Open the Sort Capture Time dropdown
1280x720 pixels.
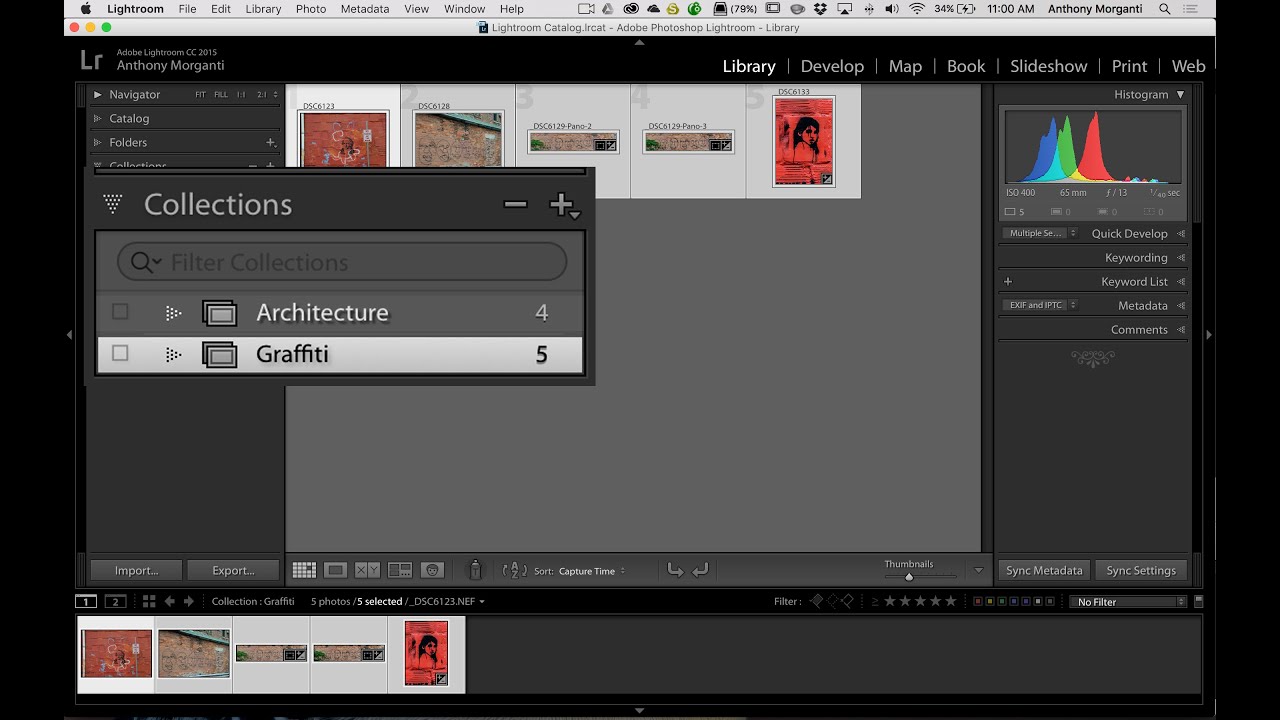point(592,571)
